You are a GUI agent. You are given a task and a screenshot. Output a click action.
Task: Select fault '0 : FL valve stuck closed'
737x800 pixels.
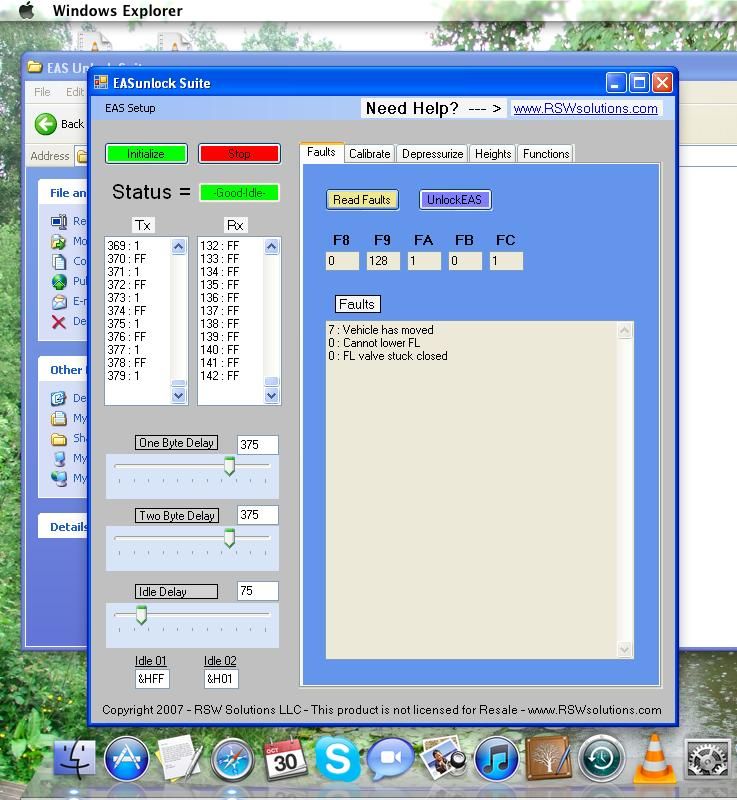pos(388,356)
